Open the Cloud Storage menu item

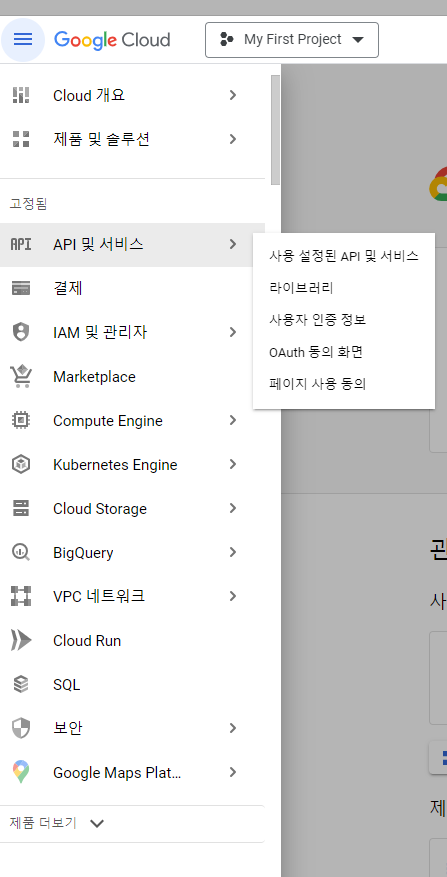[132, 508]
